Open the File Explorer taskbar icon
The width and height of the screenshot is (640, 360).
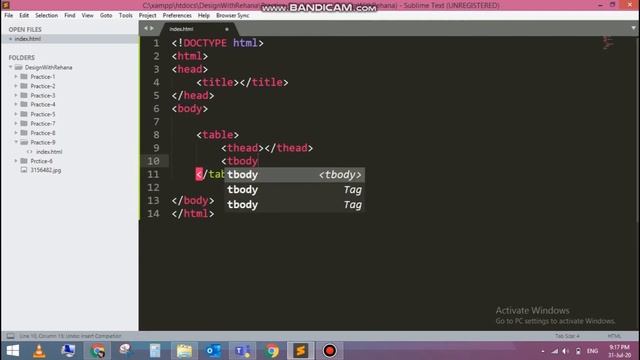[x=184, y=351]
